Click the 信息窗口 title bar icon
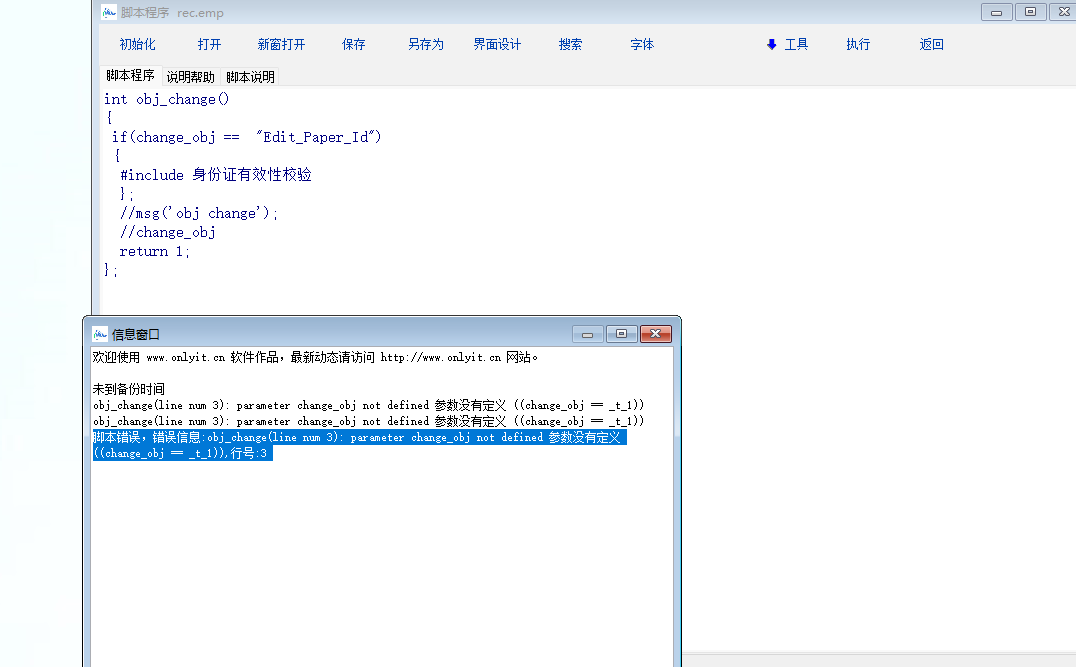 100,334
